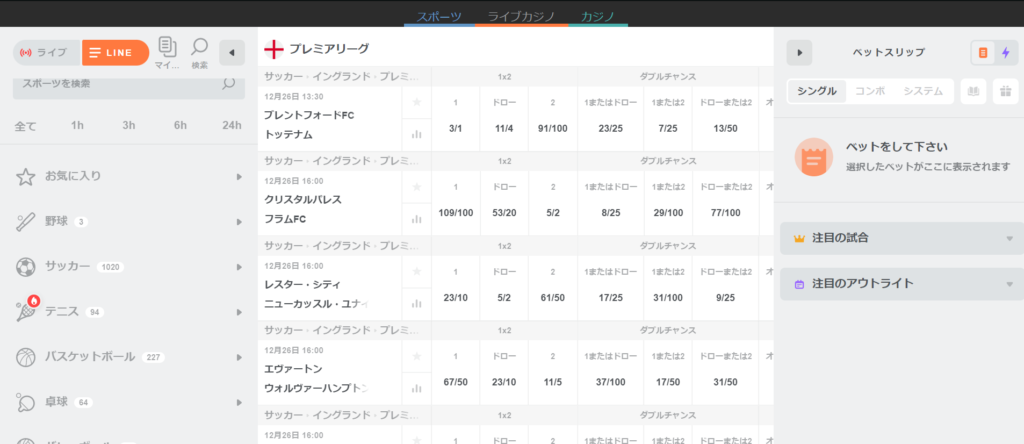Click the favorites star icon in sidebar
The height and width of the screenshot is (444, 1024).
(x=25, y=176)
